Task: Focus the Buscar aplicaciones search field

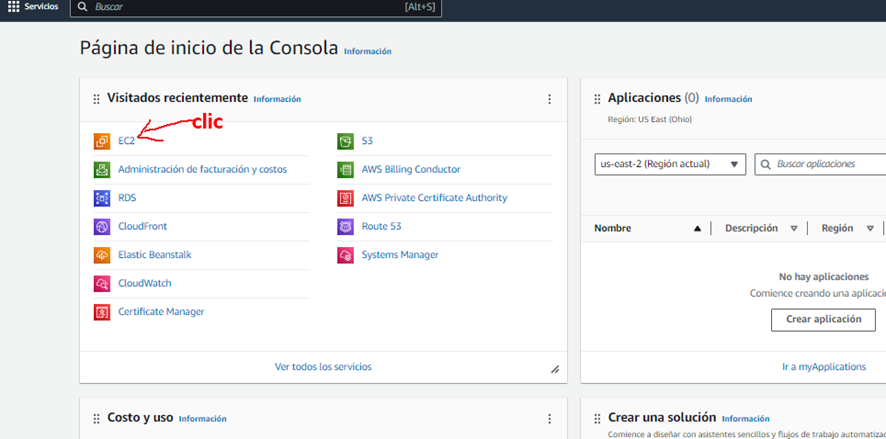Action: click(x=820, y=164)
